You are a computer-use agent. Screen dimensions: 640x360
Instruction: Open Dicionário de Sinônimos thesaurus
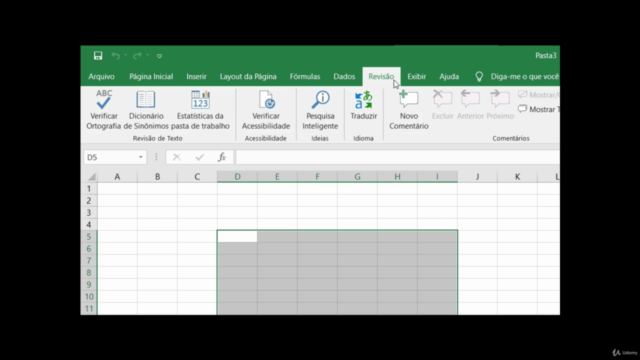pos(146,110)
